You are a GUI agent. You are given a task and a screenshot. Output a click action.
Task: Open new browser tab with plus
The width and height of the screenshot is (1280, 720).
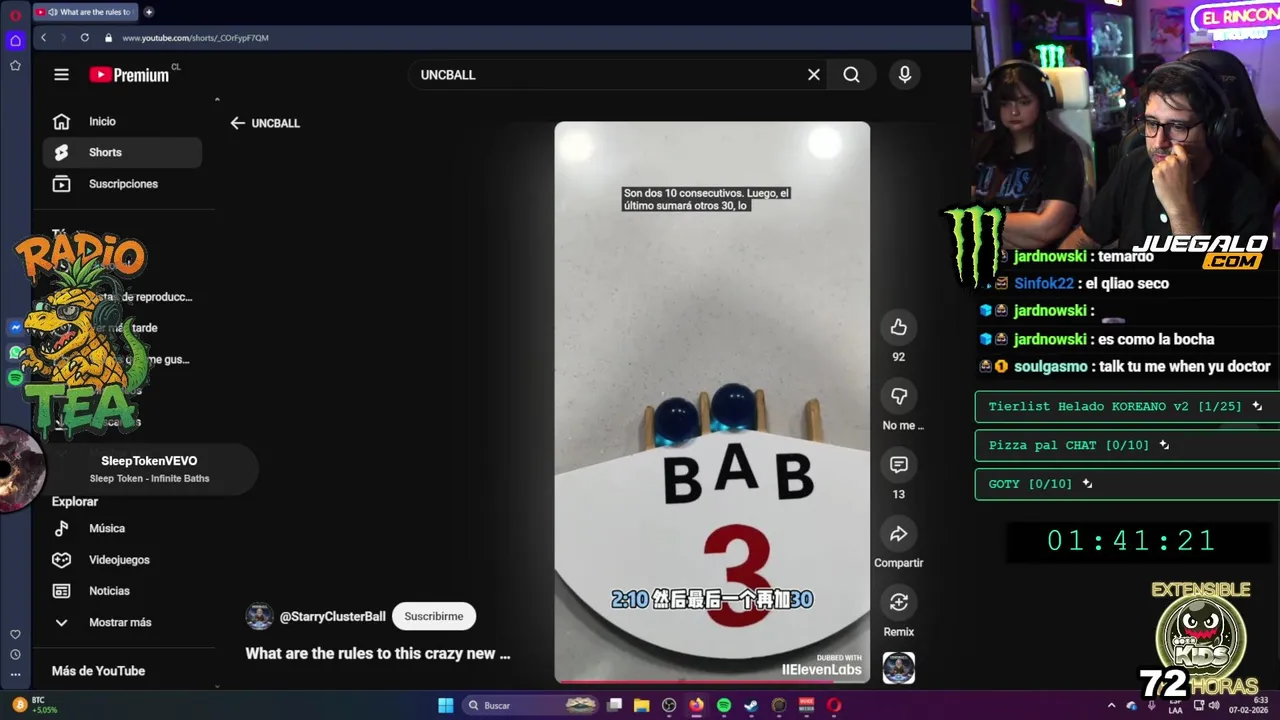pyautogui.click(x=149, y=12)
